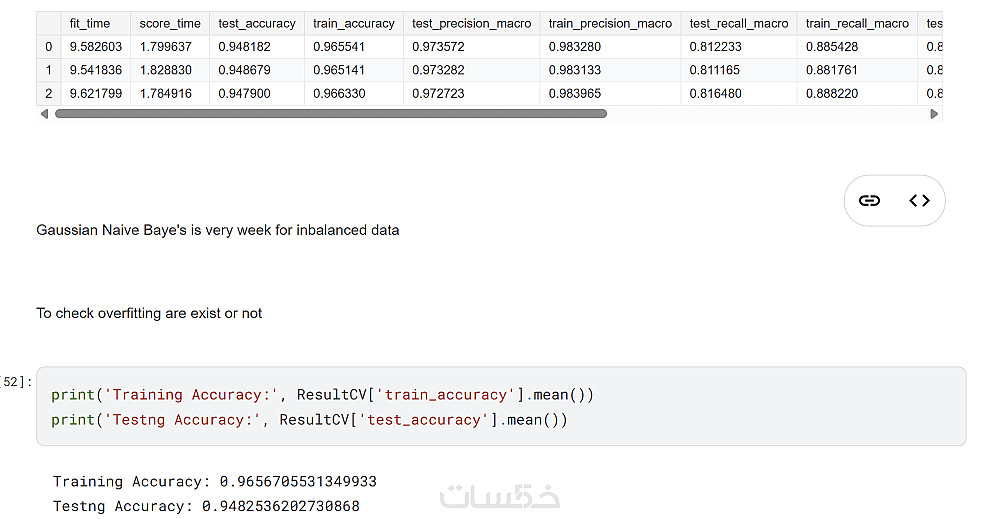This screenshot has height=519, width=1000.
Task: Click the train_precision_macro column header
Action: pos(610,23)
